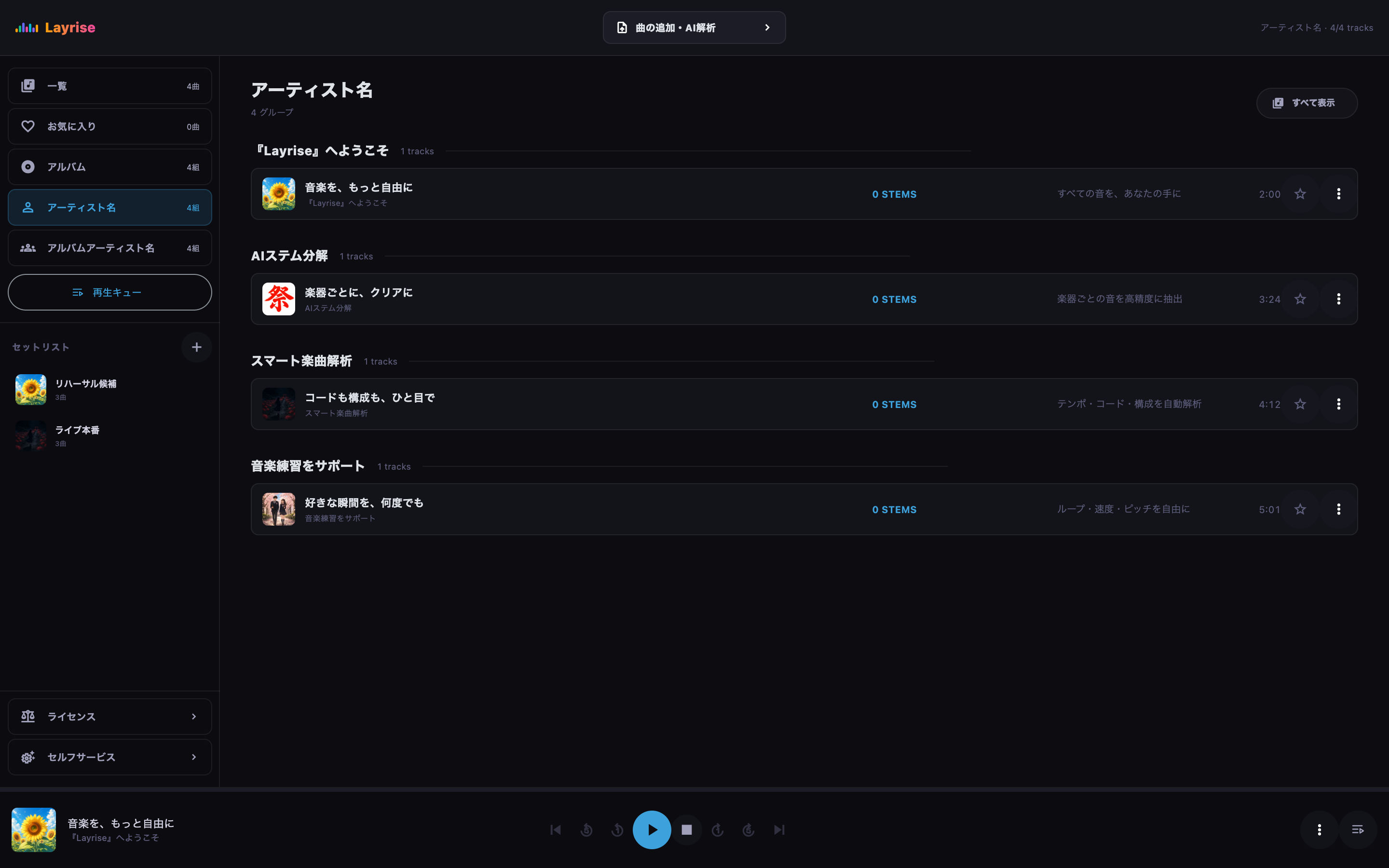Viewport: 1389px width, 868px height.
Task: Select the スマート楽曲解析 group heading
Action: [301, 361]
